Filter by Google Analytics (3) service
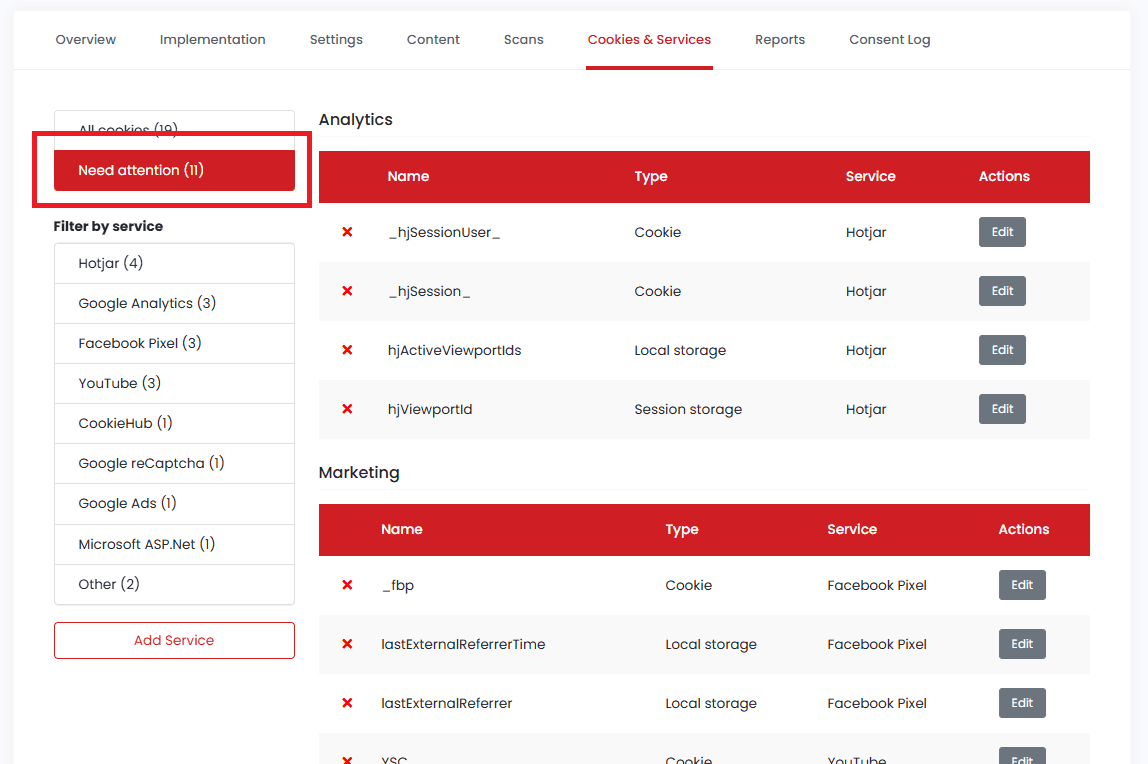The width and height of the screenshot is (1148, 764). pyautogui.click(x=174, y=303)
